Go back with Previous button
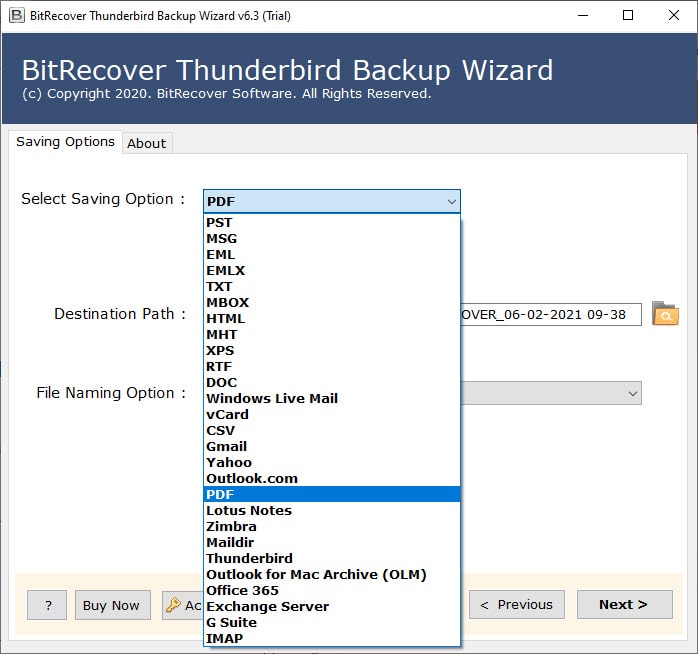698x654 pixels. pos(517,605)
